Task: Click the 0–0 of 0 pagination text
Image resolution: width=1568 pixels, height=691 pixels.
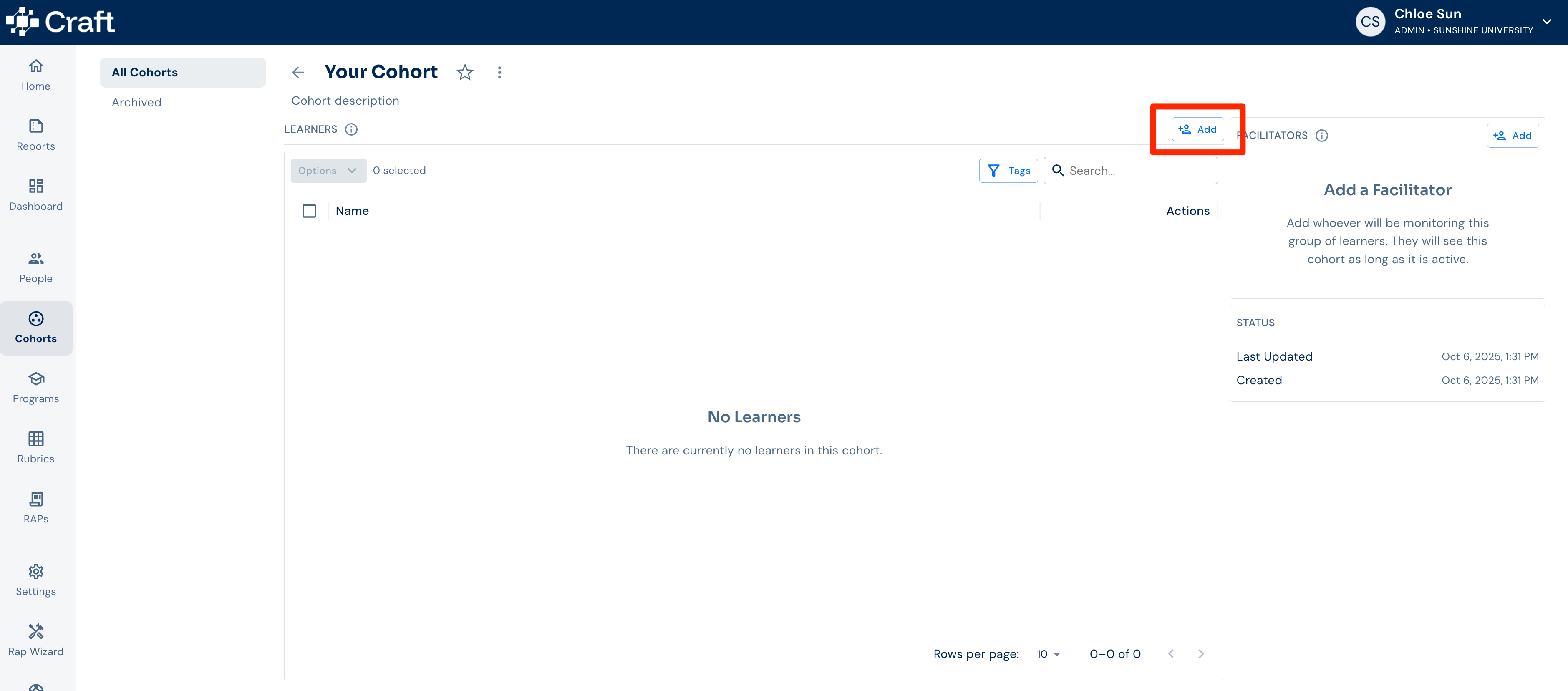Action: click(1115, 654)
